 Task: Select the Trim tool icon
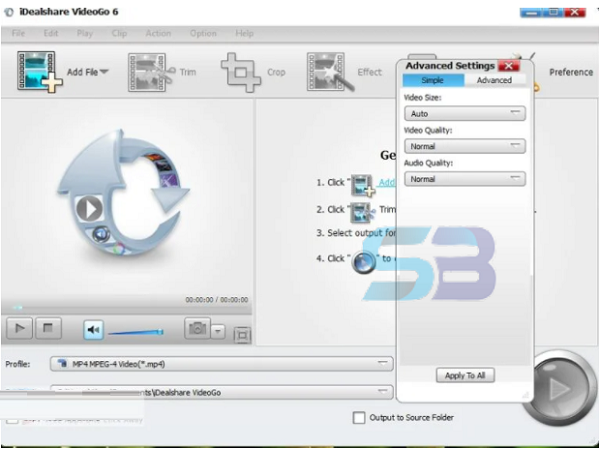tap(150, 72)
